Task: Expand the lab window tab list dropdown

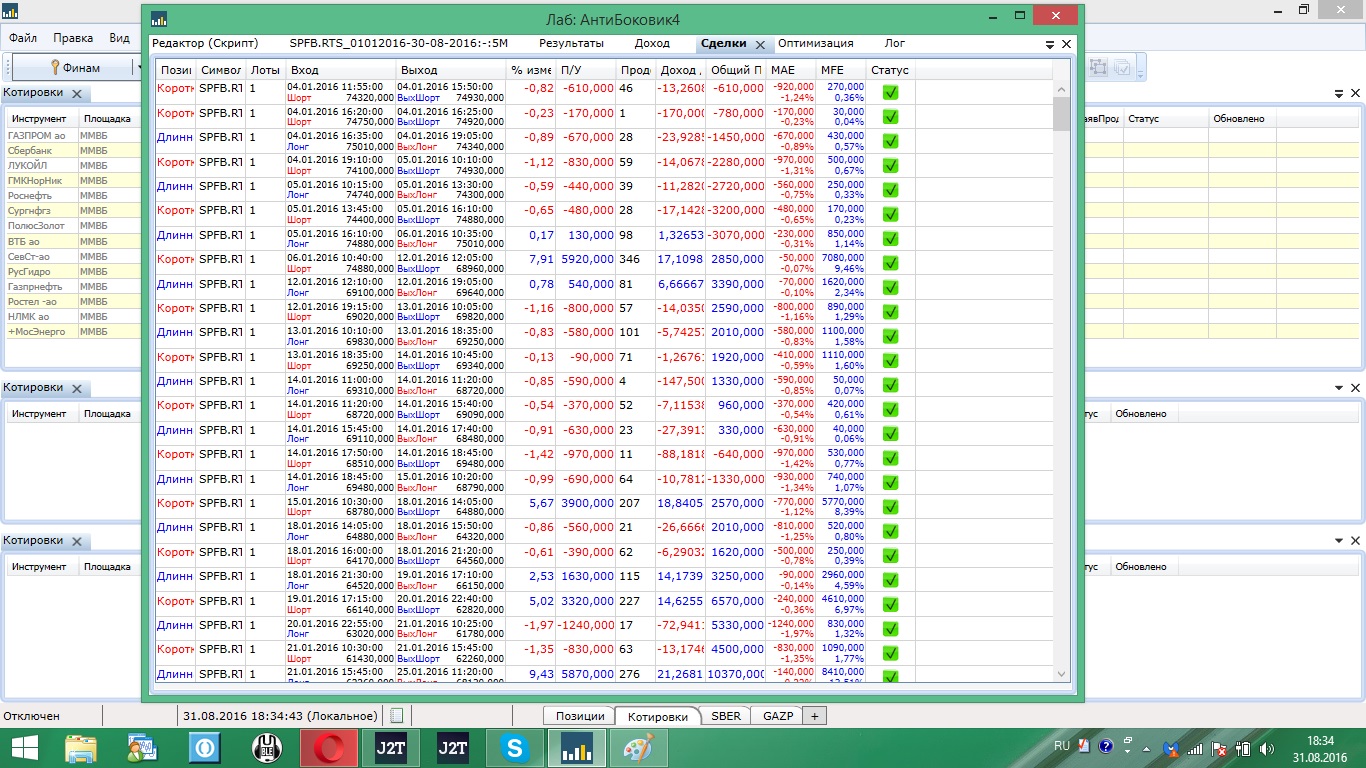Action: [1050, 44]
